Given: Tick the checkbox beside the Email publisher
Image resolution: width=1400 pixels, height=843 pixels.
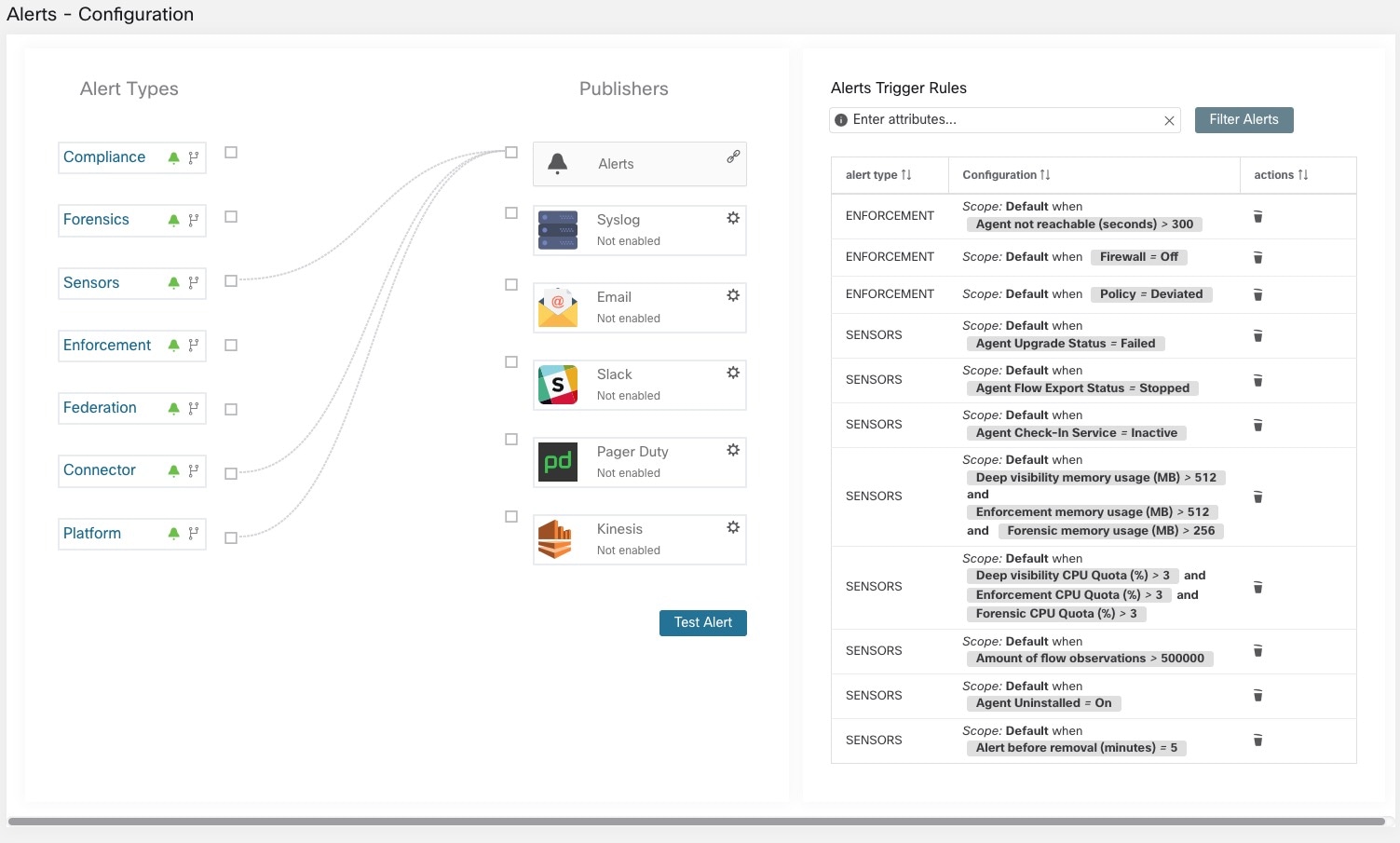Looking at the screenshot, I should tap(510, 284).
